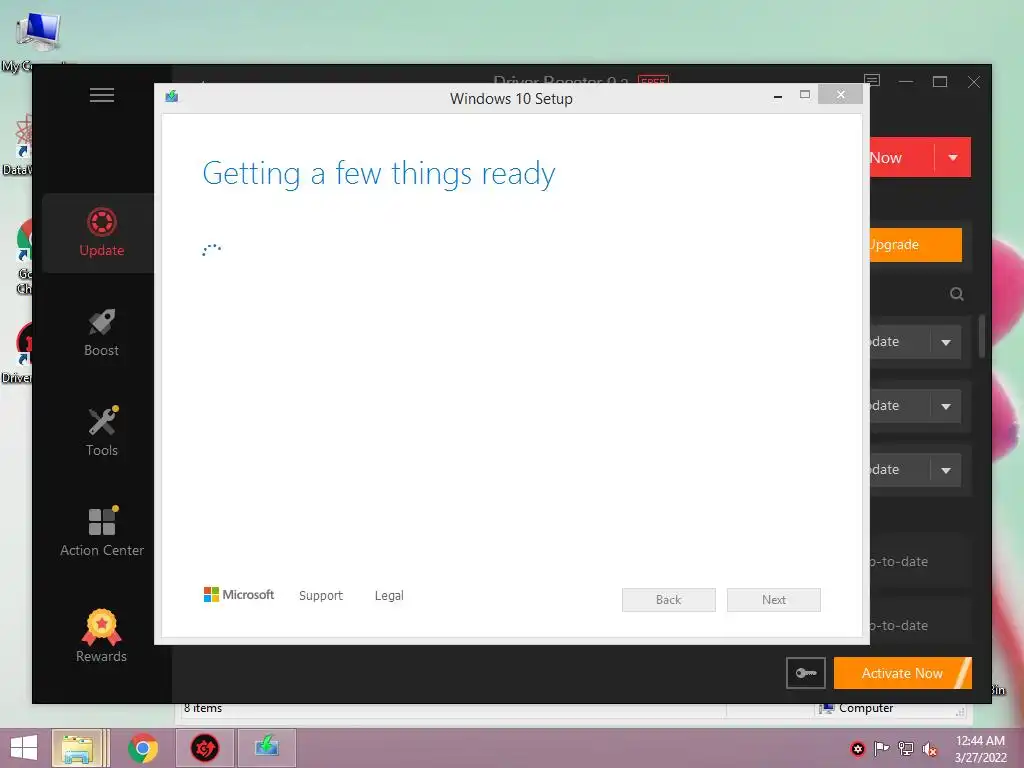Open the taskbar clock and date
Screen dimensions: 1024x768
pyautogui.click(x=980, y=749)
